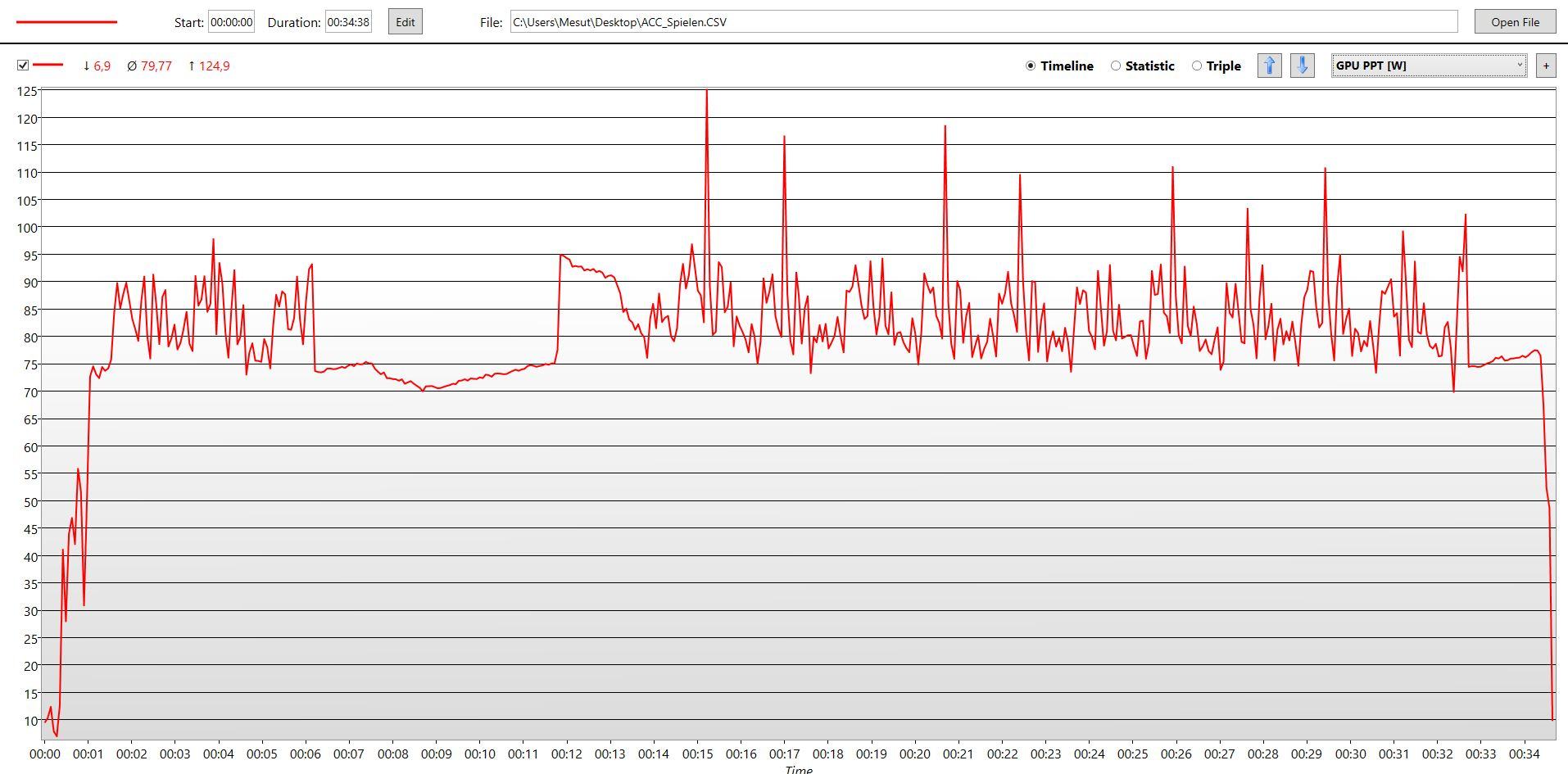Click the Open File button
Image resolution: width=1568 pixels, height=774 pixels.
tap(1515, 22)
